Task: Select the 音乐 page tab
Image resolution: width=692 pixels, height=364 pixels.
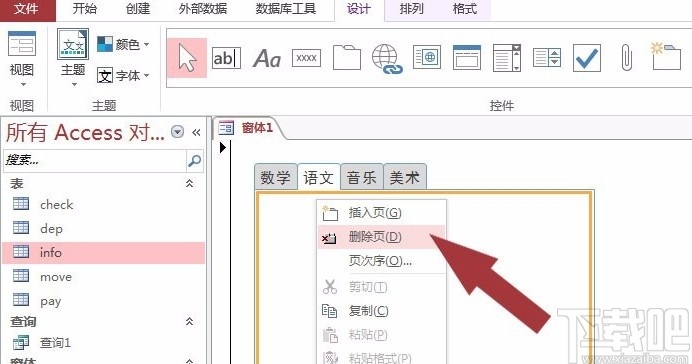Action: (x=361, y=177)
